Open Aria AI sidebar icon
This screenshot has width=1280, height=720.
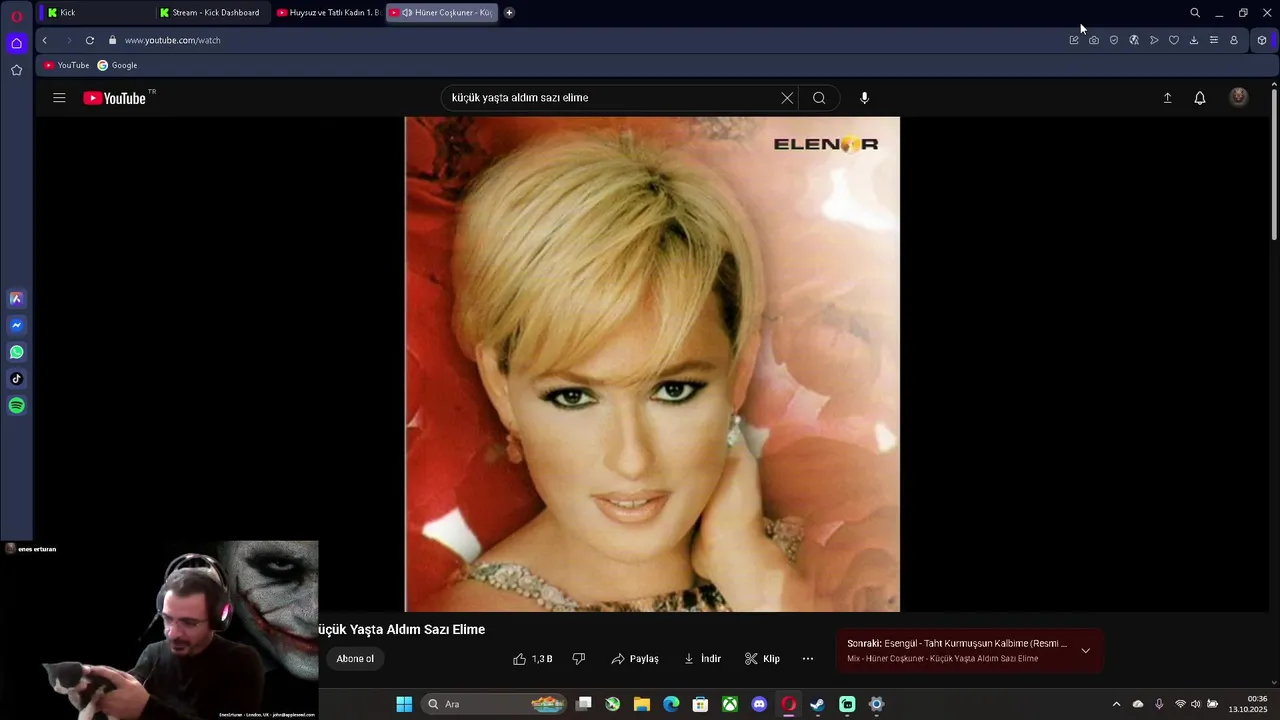(x=16, y=298)
